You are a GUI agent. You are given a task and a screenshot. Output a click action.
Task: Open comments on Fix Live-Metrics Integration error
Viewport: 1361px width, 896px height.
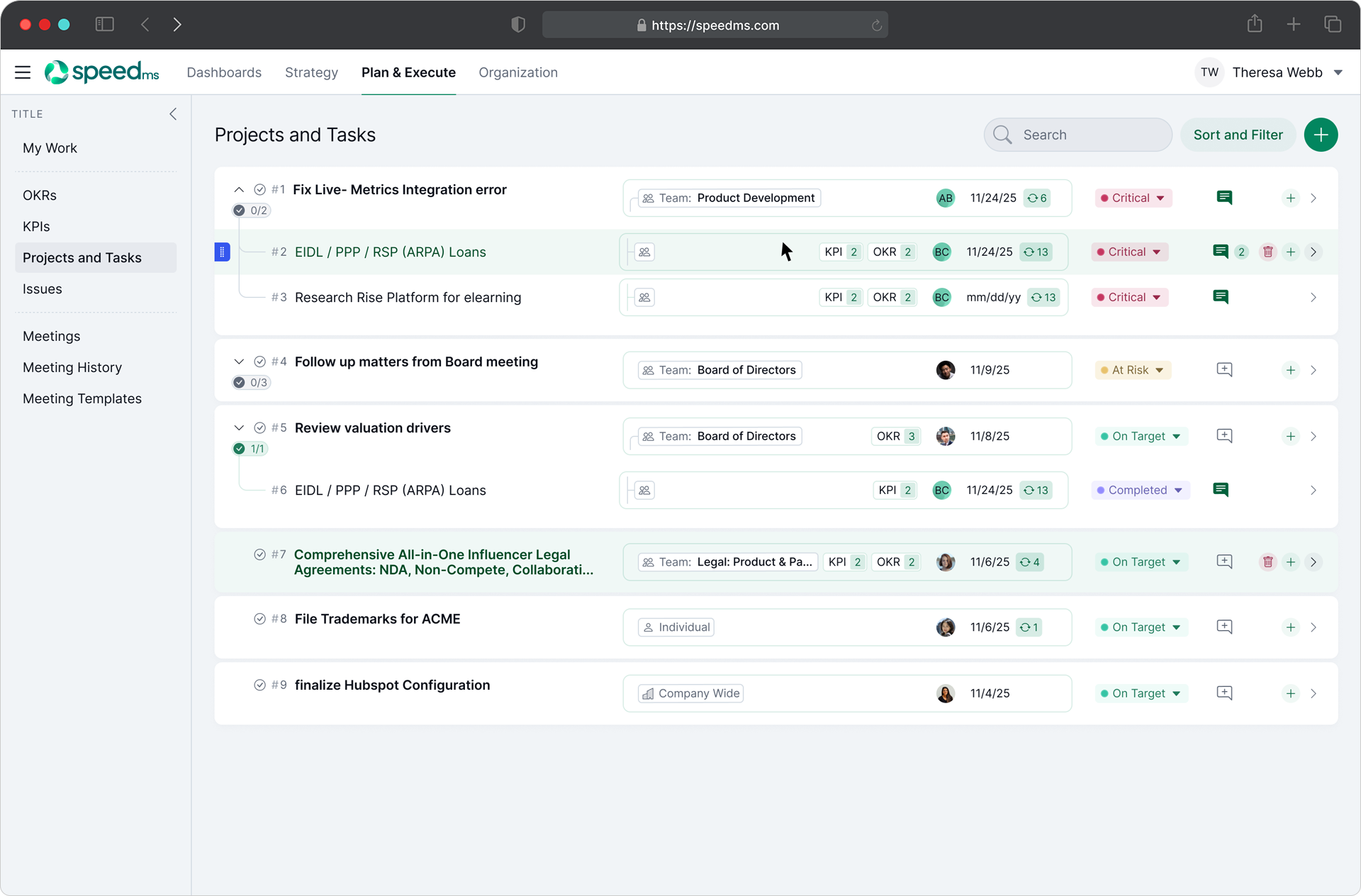(1224, 198)
